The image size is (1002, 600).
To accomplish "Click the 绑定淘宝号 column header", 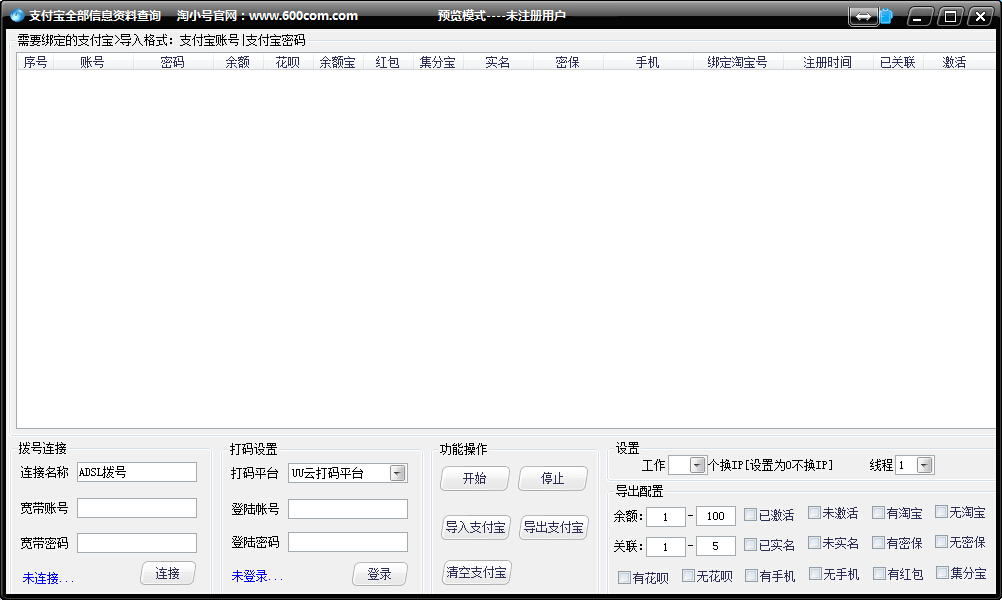I will 737,62.
